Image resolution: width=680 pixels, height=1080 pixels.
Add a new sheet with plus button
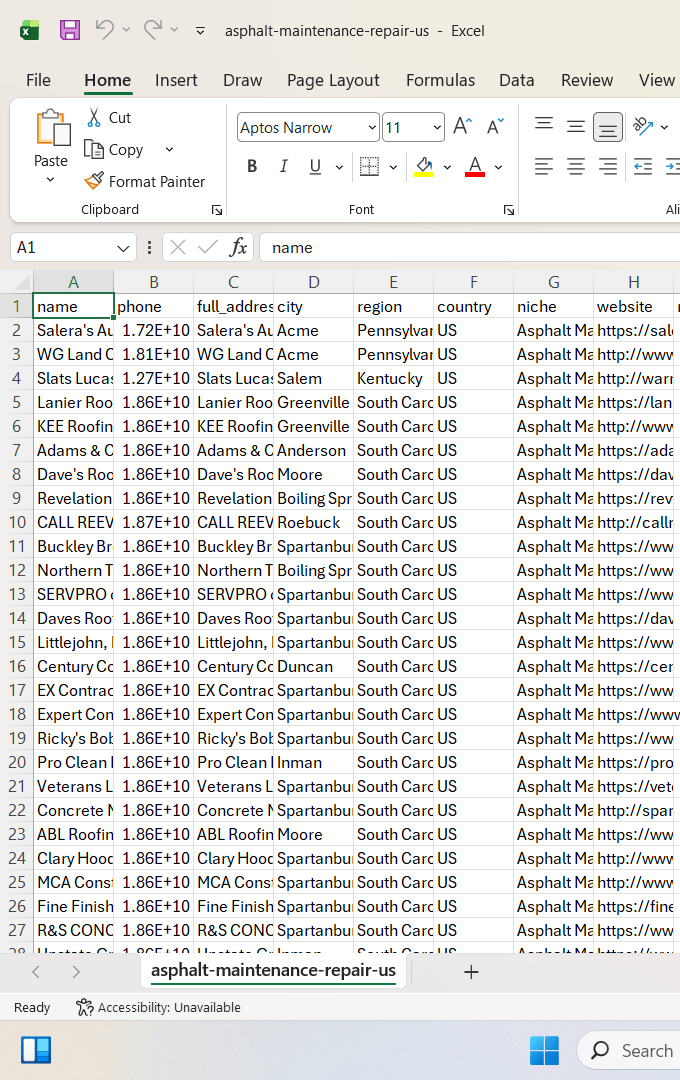click(x=471, y=972)
